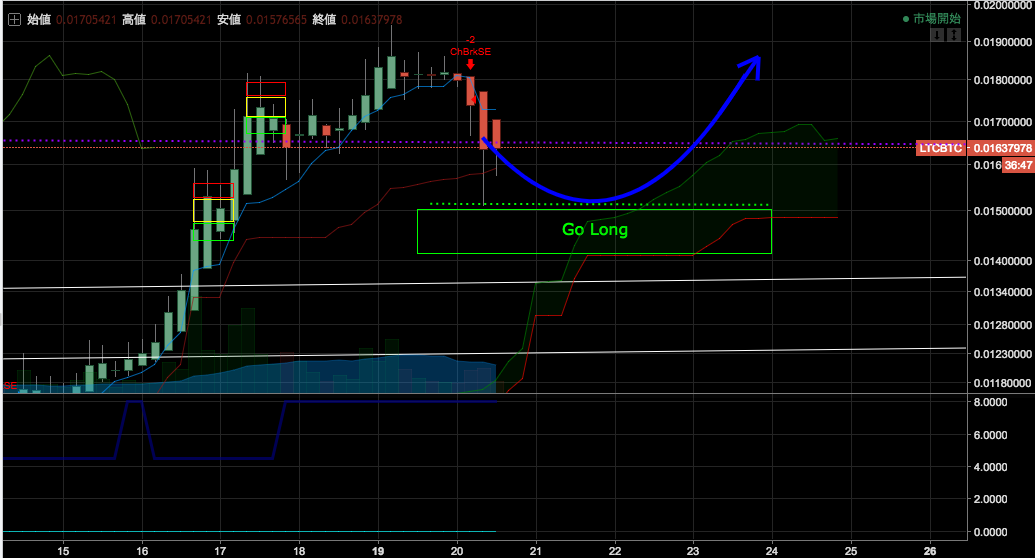This screenshot has height=558, width=1035.
Task: Click the move pane down arrow icon
Action: point(937,35)
